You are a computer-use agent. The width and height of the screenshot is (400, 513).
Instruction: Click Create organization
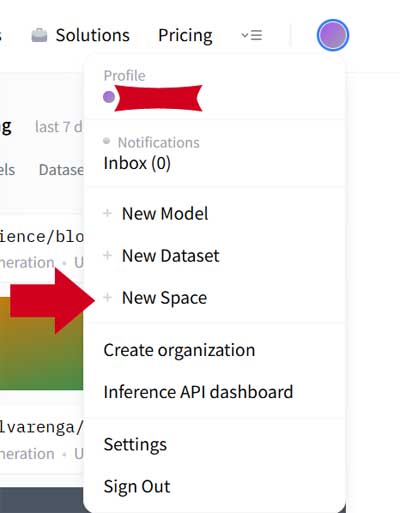(x=179, y=350)
